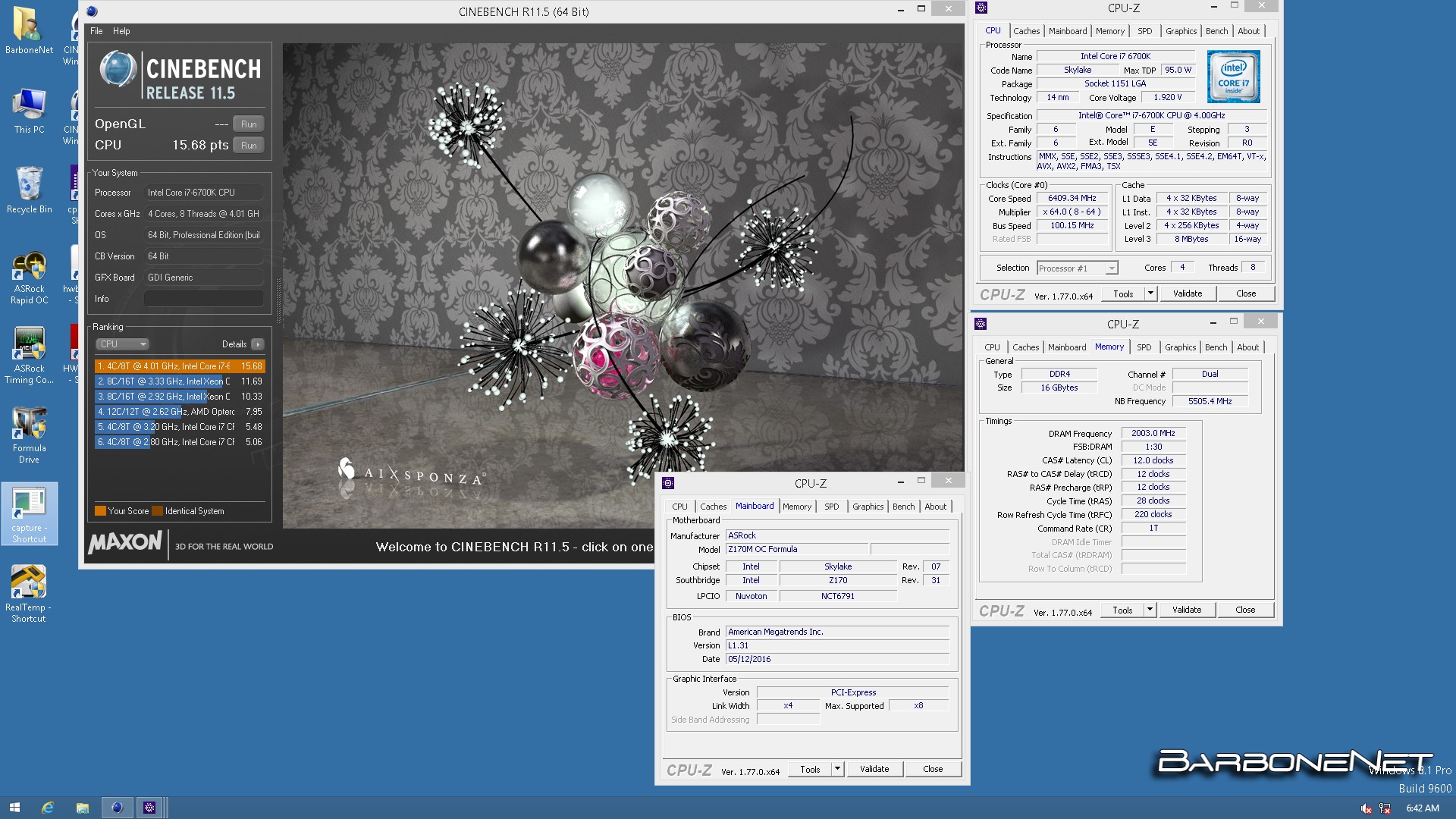Expand Tools dropdown arrow in Memory CPU-Z window

1150,610
